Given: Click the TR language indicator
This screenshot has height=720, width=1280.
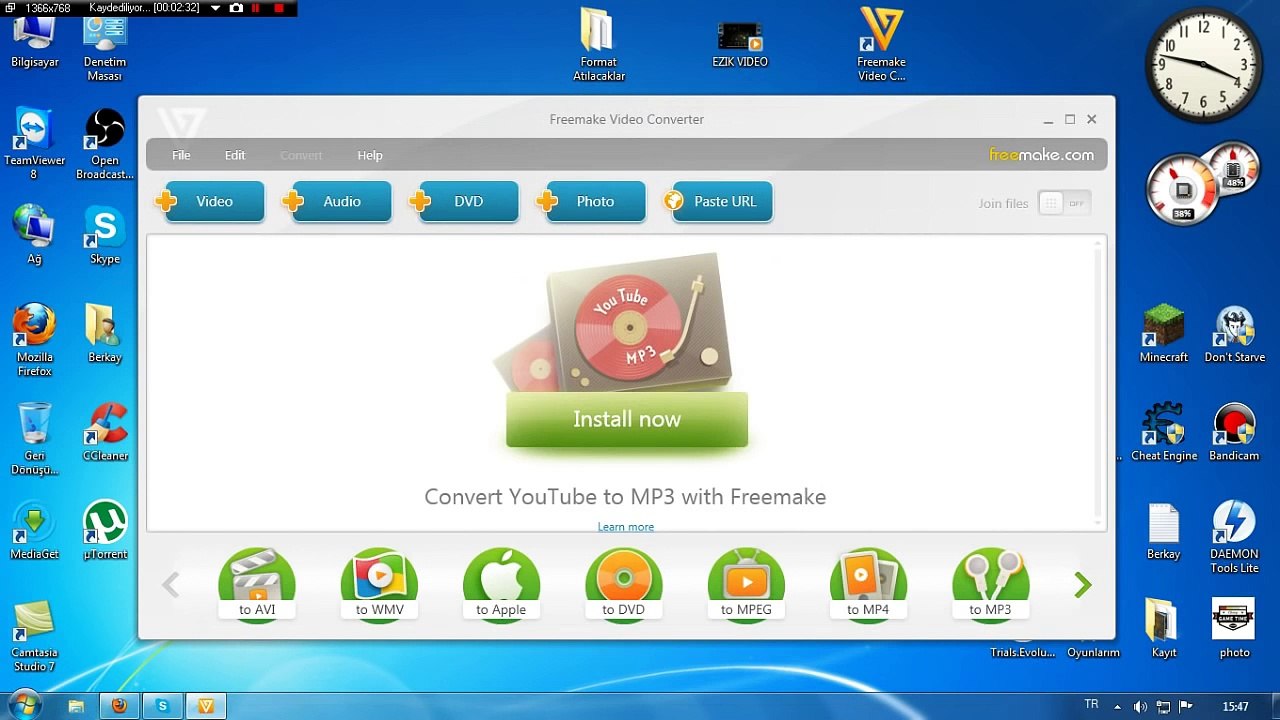Looking at the screenshot, I should 1092,705.
